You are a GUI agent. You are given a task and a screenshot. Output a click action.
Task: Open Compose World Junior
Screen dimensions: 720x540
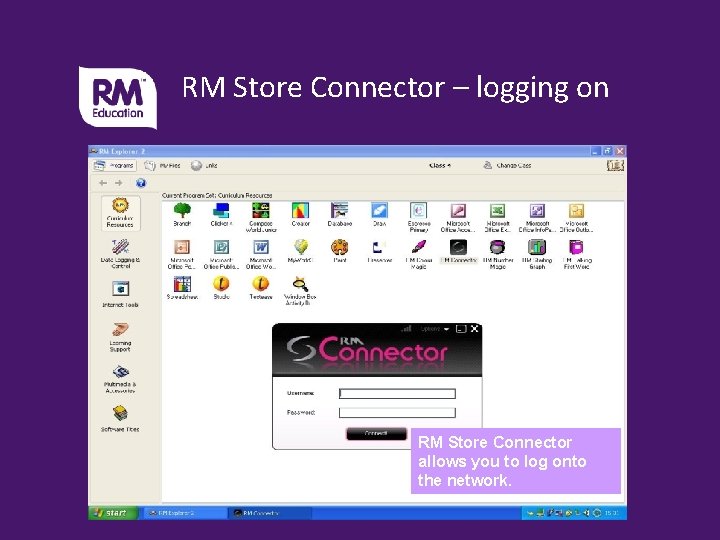[x=261, y=218]
